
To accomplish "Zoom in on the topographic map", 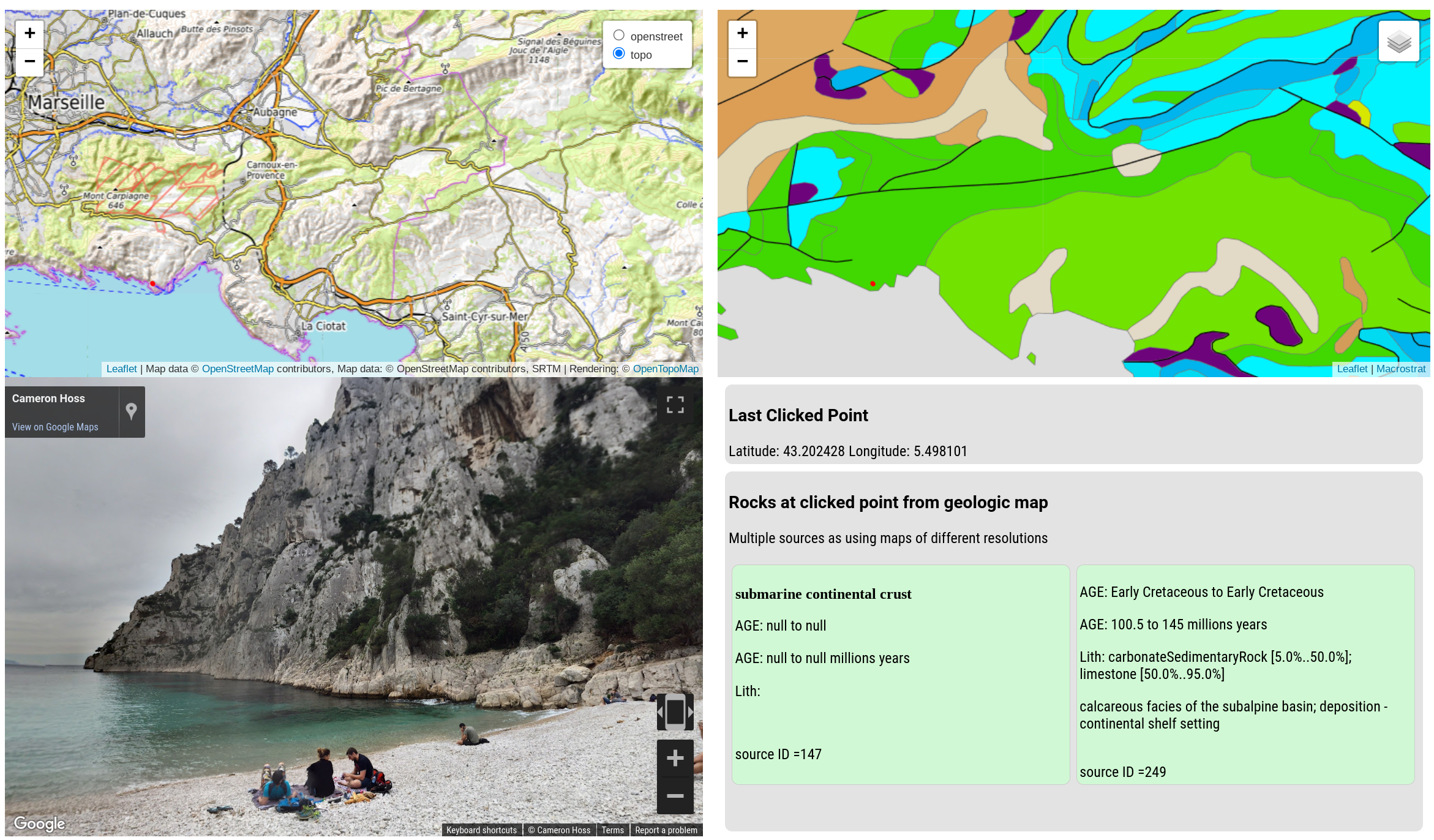I will pyautogui.click(x=29, y=34).
